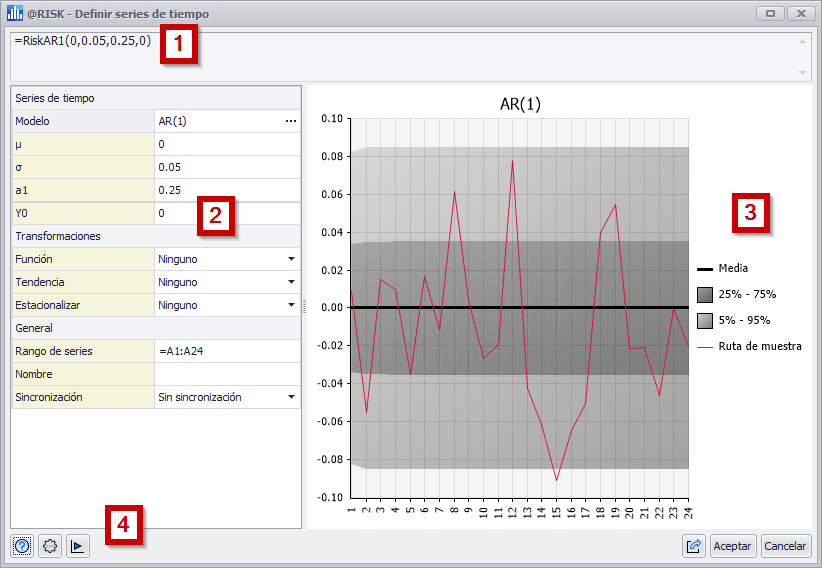822x568 pixels.
Task: Click the μ value field
Action: 227,144
